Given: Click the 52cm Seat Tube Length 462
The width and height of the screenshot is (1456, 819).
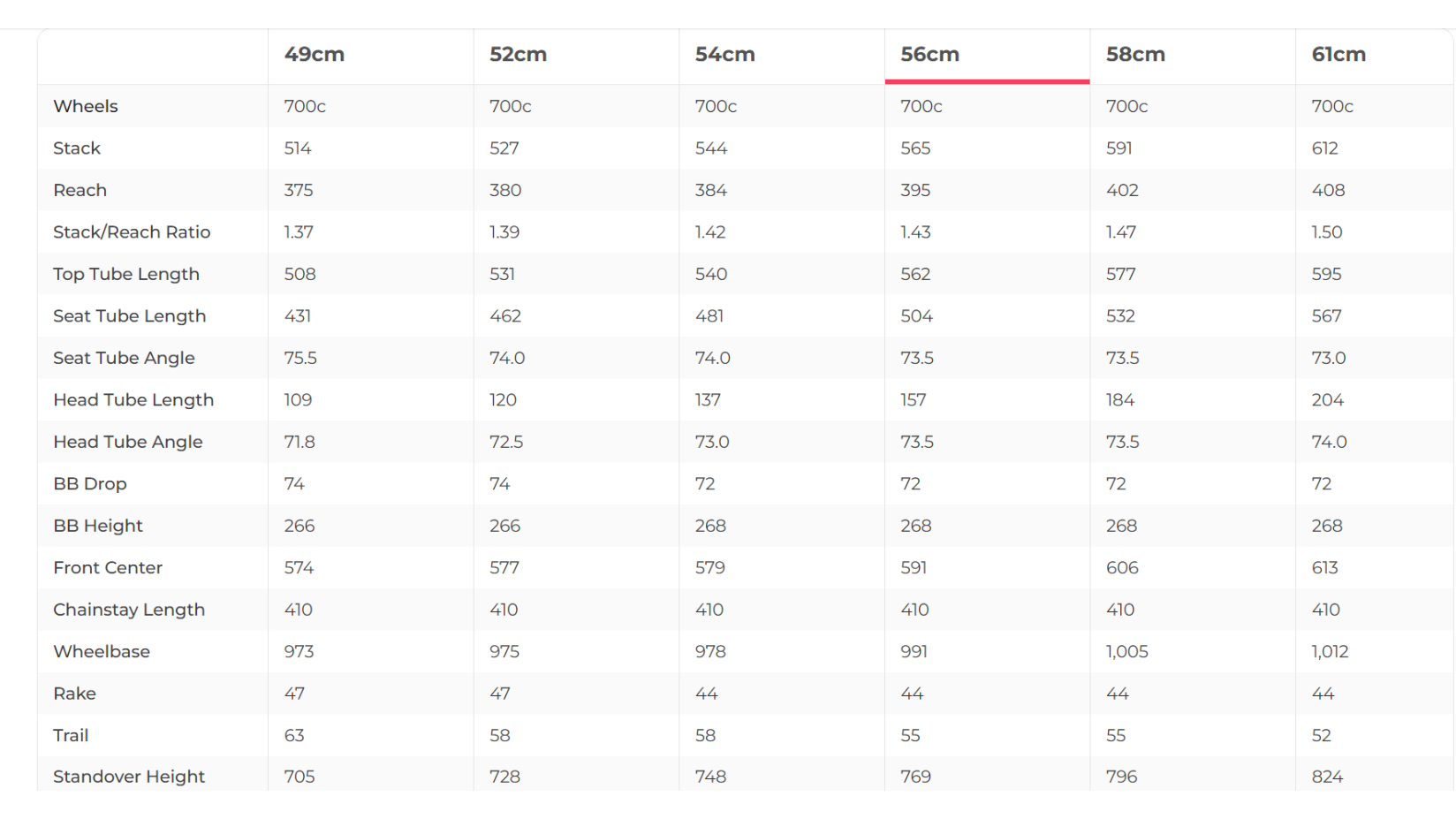Looking at the screenshot, I should [505, 316].
